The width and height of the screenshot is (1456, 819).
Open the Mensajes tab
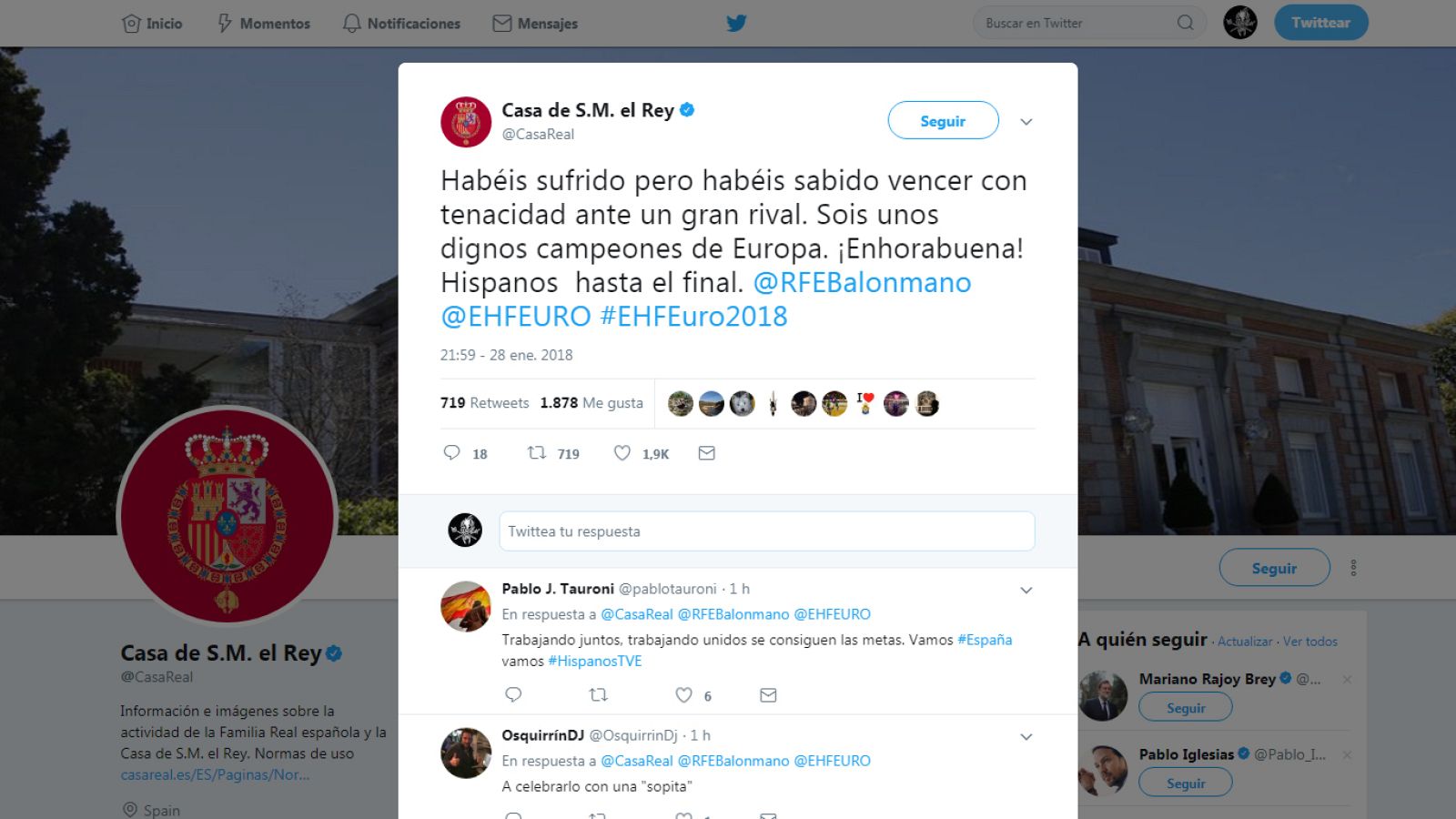tap(535, 23)
